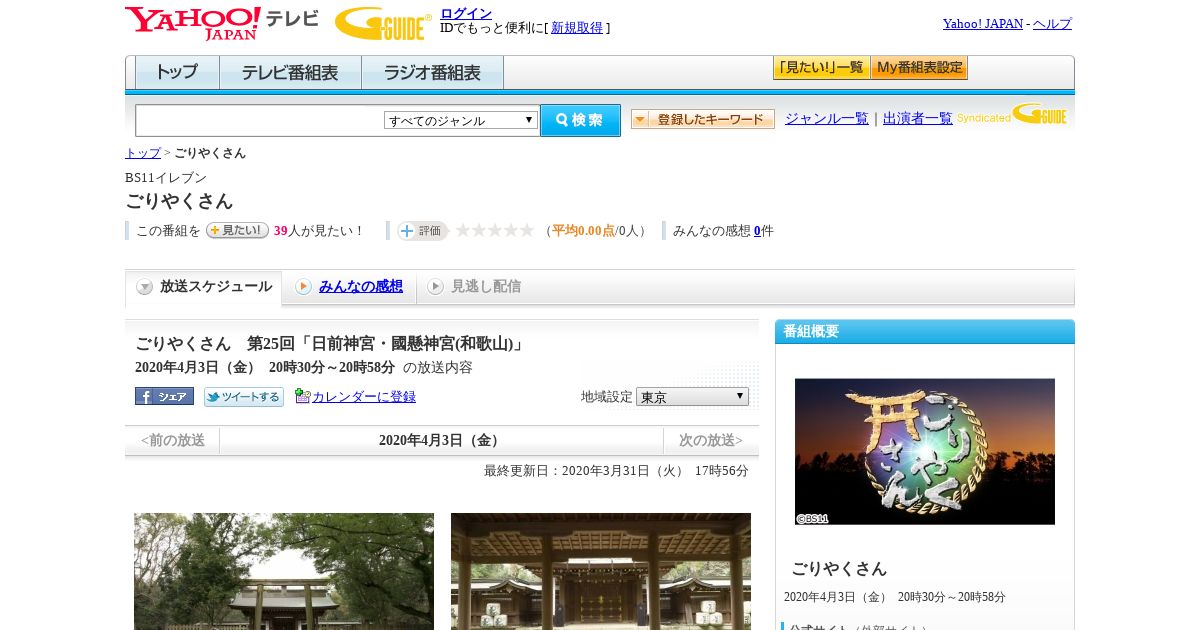Click the plus 見たい! button icon

tap(237, 230)
